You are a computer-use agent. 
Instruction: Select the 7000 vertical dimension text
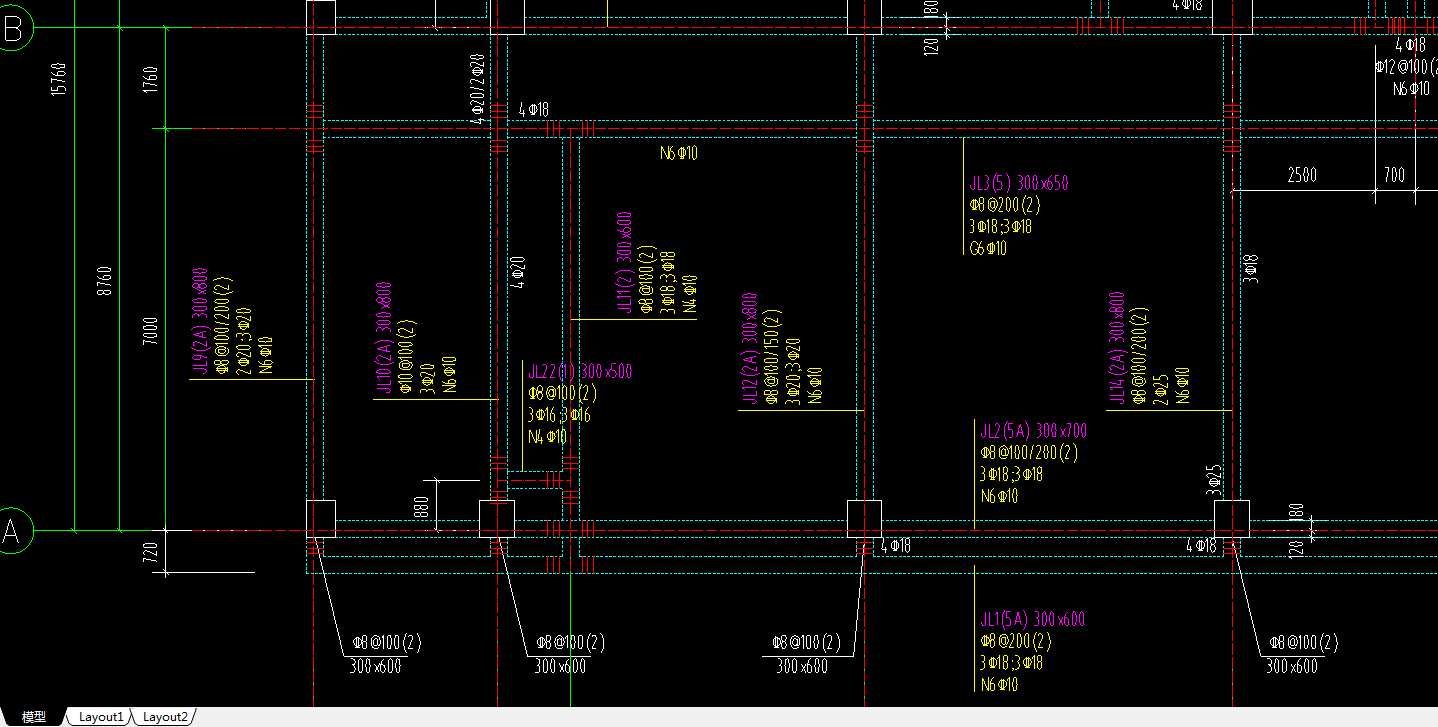click(x=151, y=330)
